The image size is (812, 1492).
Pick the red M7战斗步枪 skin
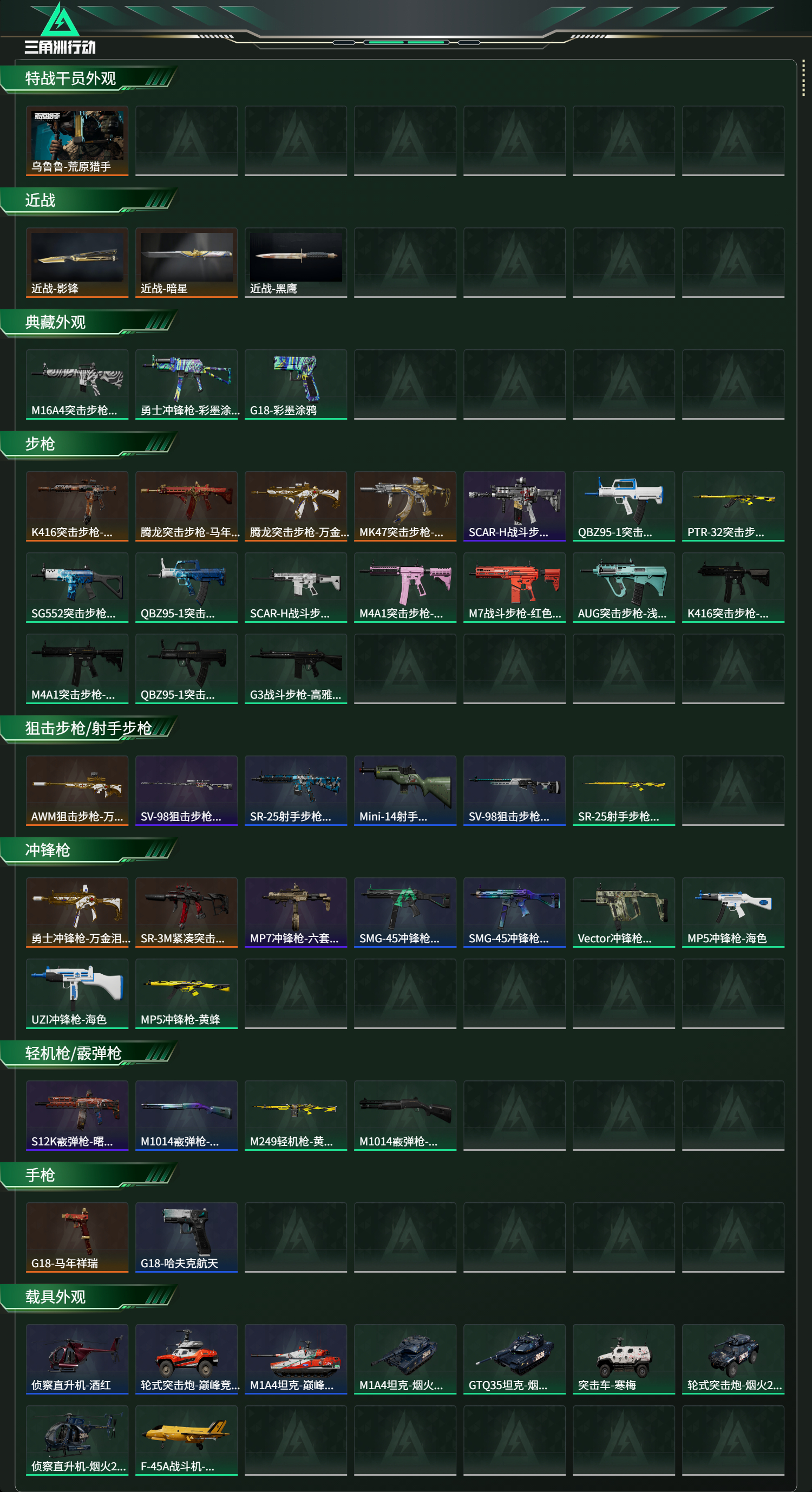(x=514, y=587)
